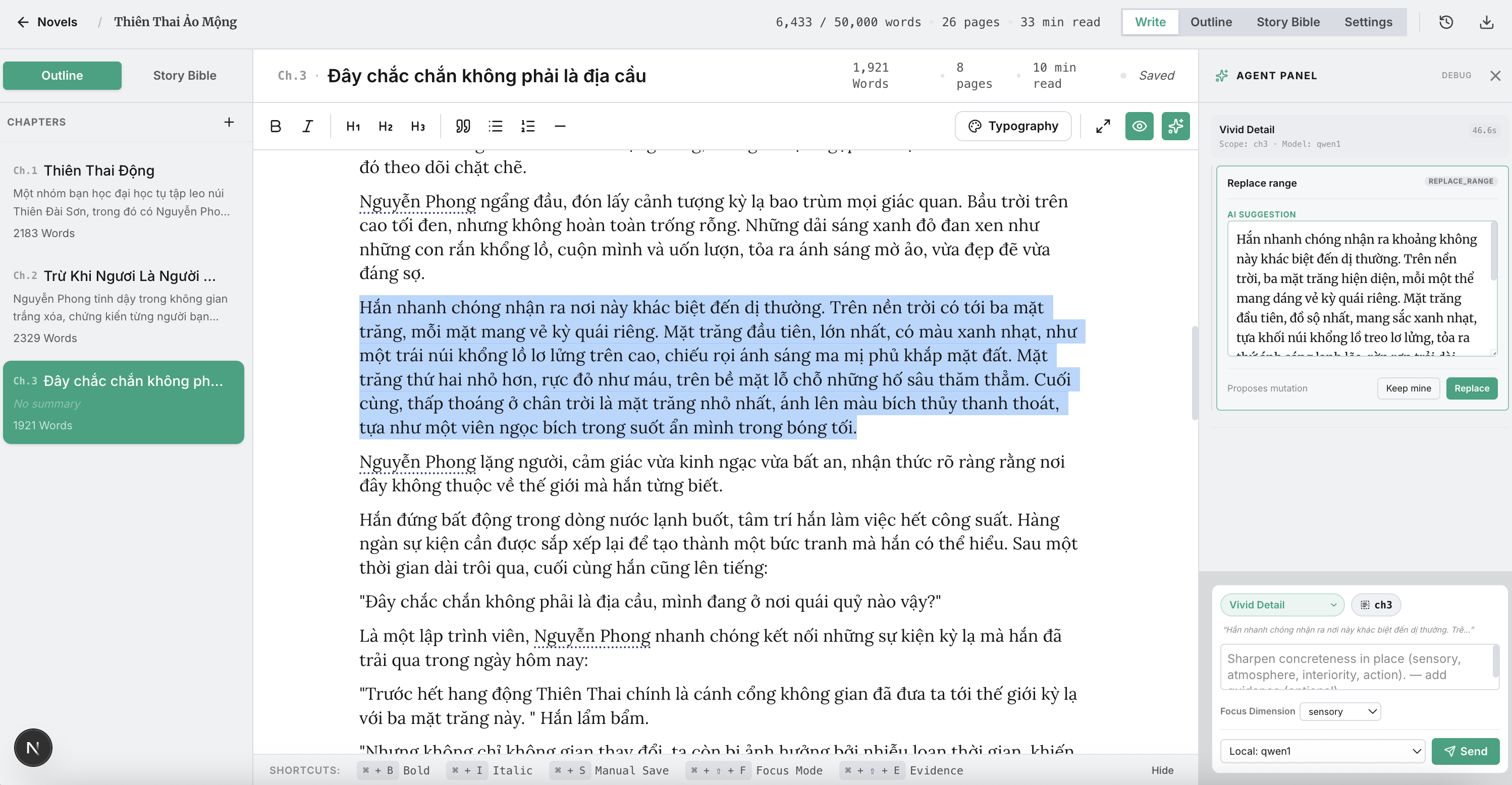Click the REPLACE_RANGE badge

click(x=1461, y=181)
